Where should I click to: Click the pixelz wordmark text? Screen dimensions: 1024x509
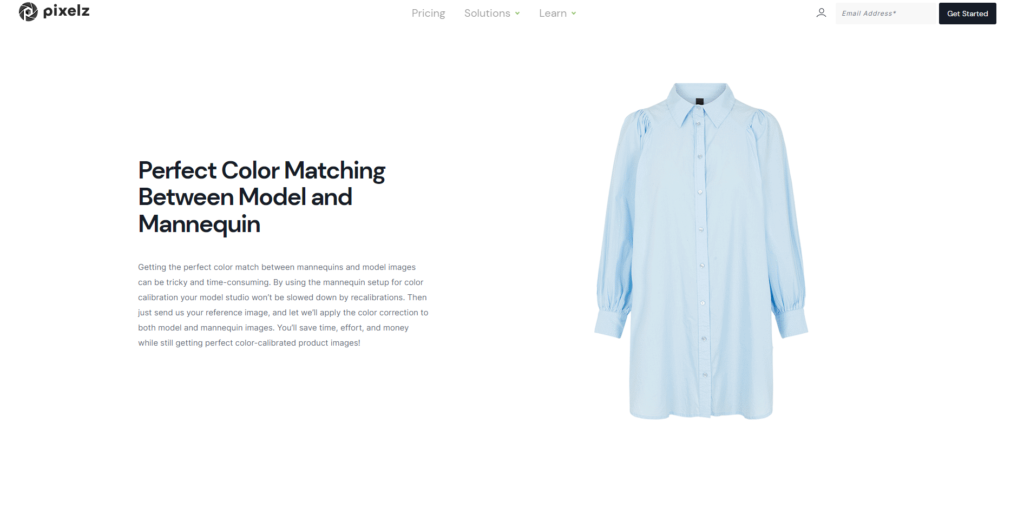point(66,12)
